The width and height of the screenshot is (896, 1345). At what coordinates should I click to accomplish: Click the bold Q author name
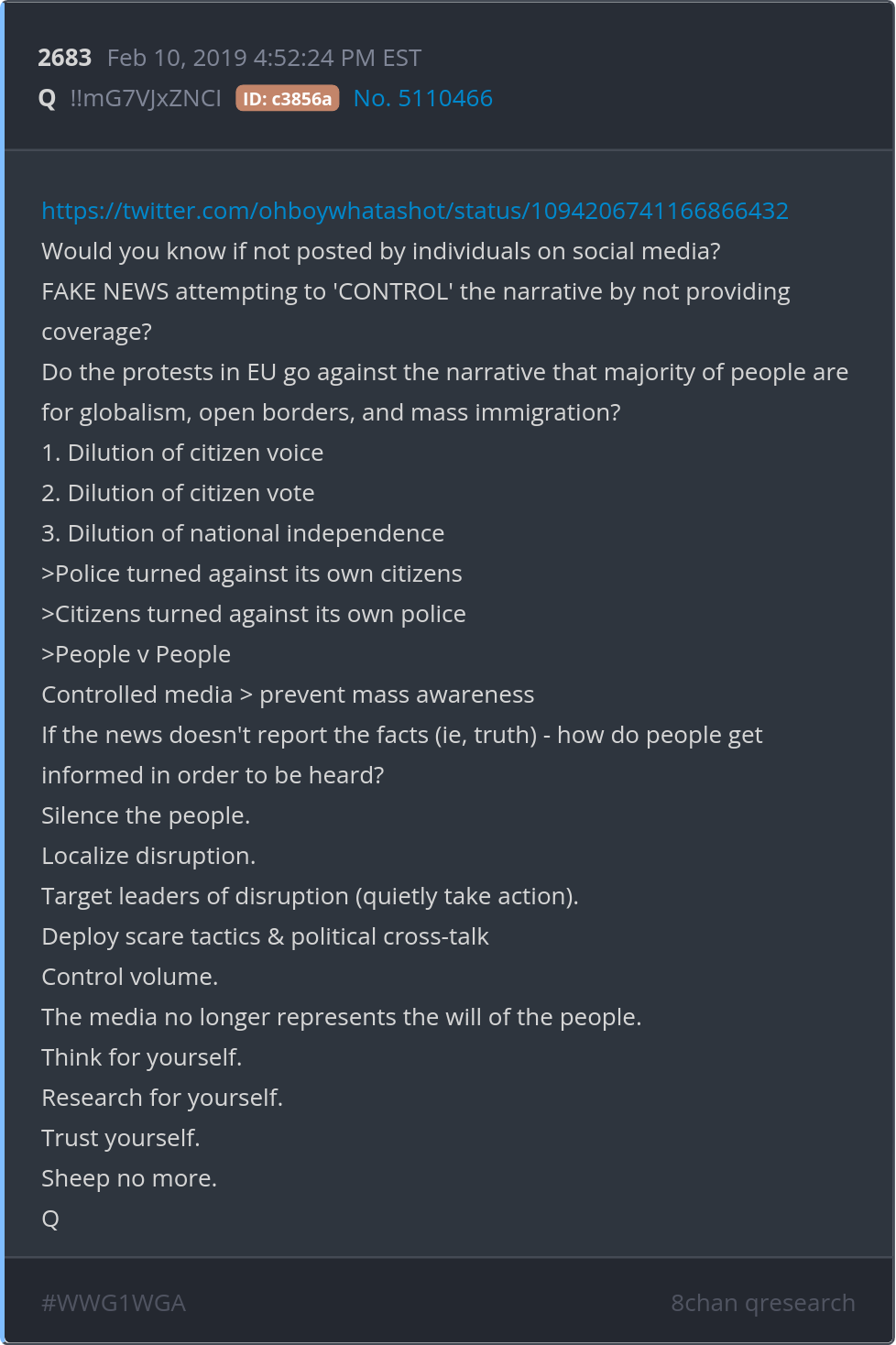click(48, 98)
